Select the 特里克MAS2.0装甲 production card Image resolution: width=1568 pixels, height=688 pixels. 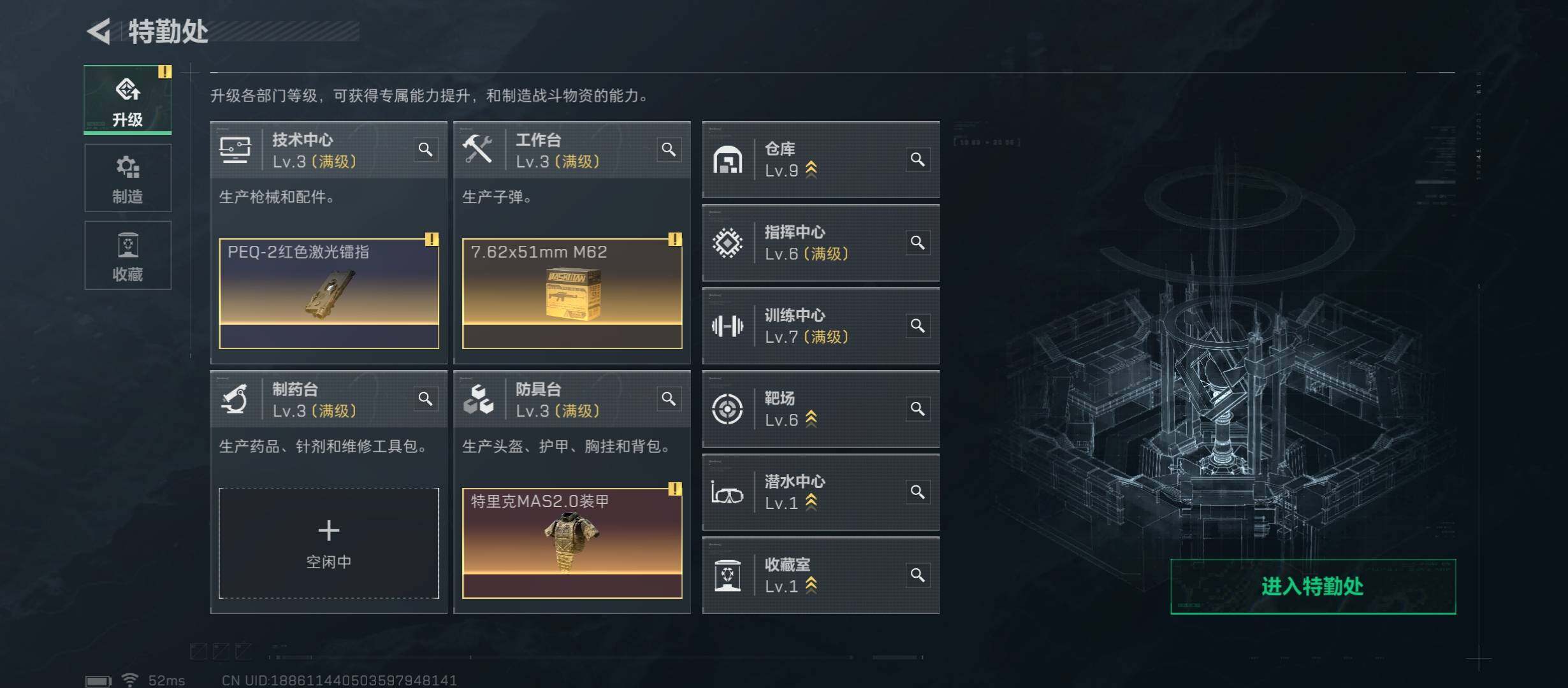tap(572, 543)
